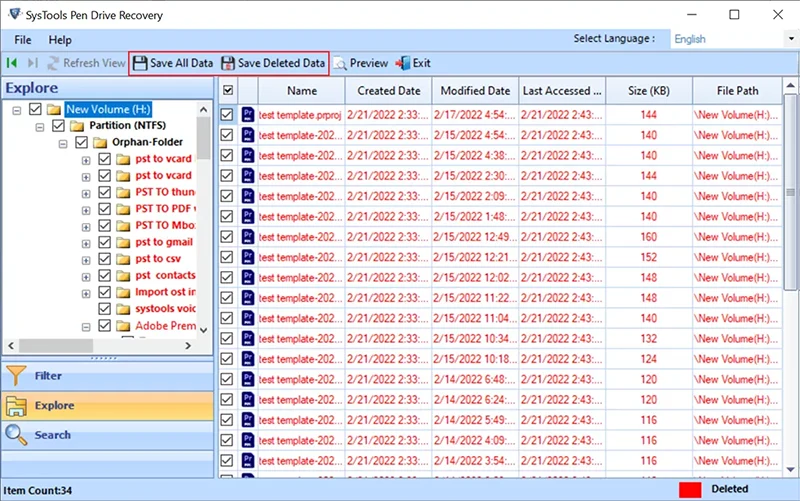Uncheck Orphan-Folder tree checkbox
Image resolution: width=800 pixels, height=501 pixels.
pos(82,142)
